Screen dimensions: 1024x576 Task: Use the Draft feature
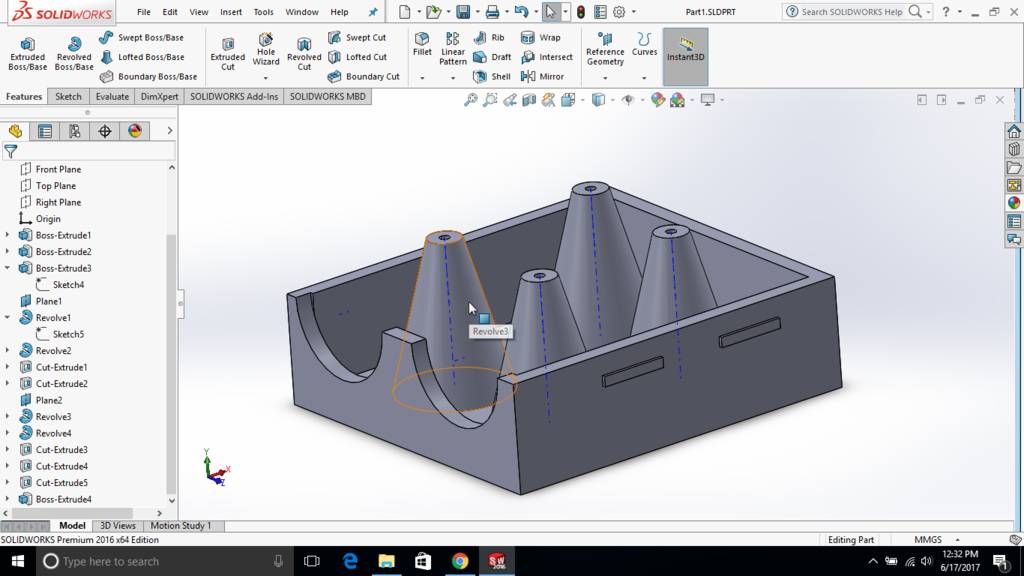tap(492, 57)
